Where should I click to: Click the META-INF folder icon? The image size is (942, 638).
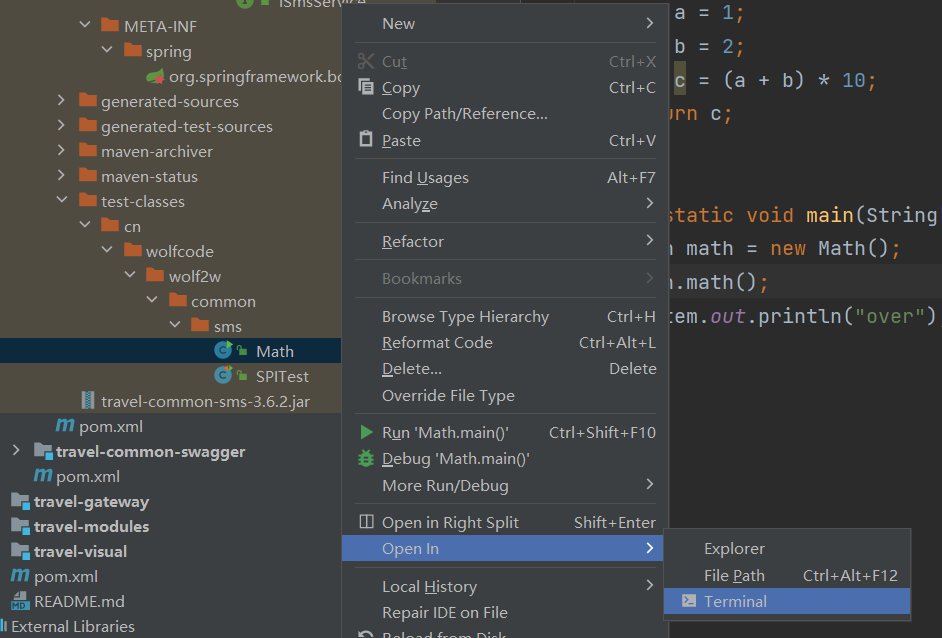tap(110, 25)
